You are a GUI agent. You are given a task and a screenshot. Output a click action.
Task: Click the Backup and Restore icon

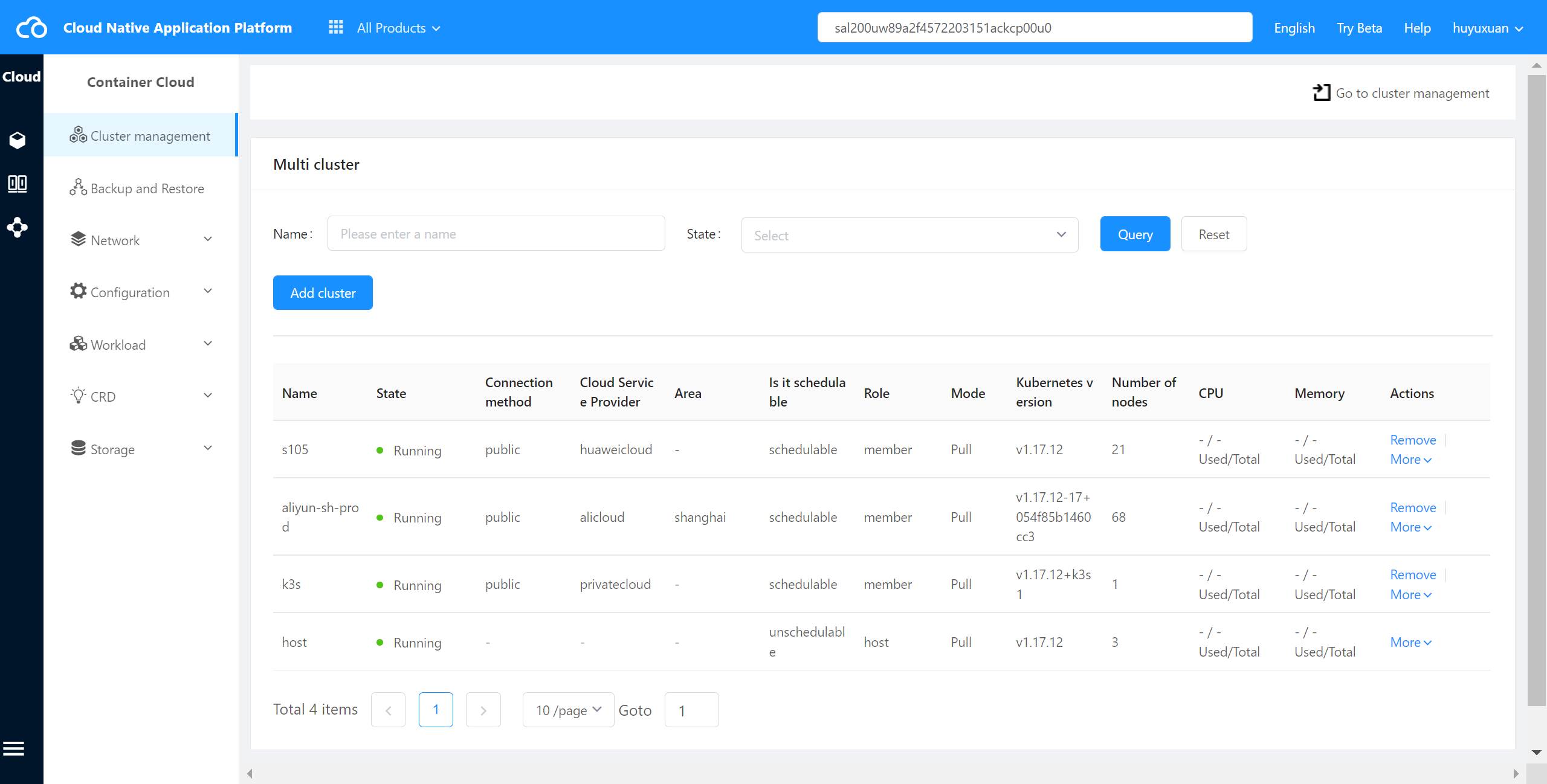78,187
